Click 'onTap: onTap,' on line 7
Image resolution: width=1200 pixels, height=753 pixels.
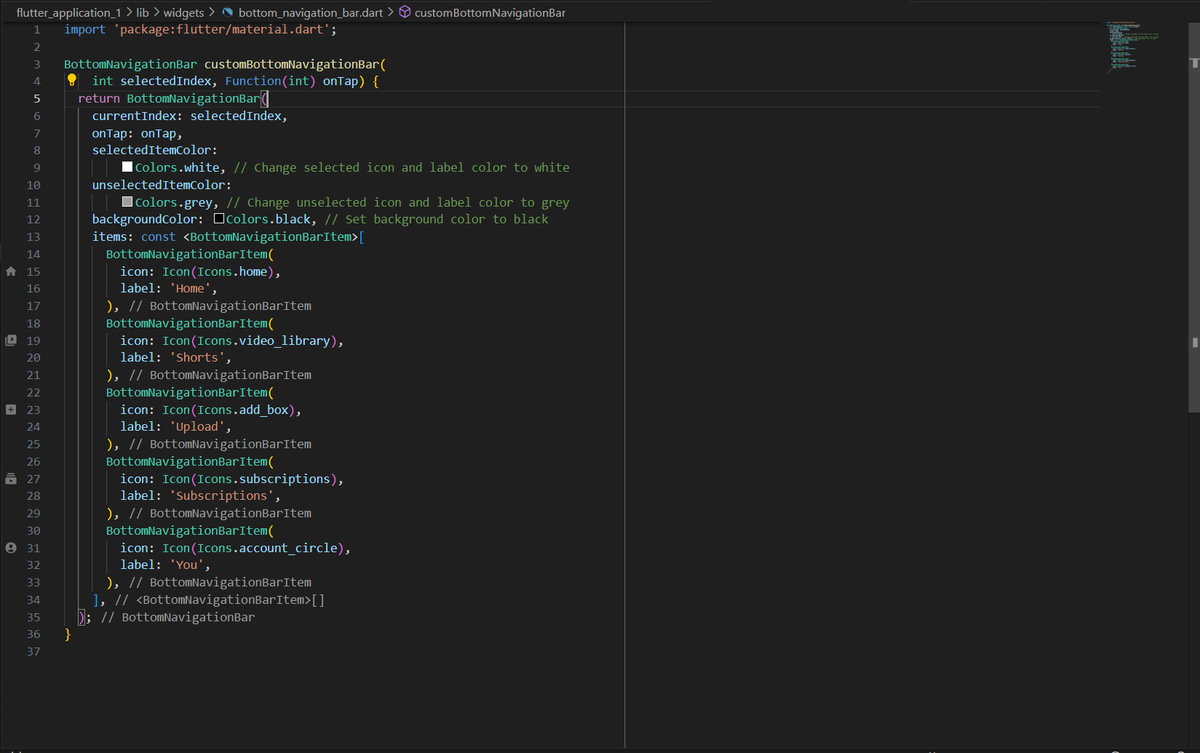coord(137,133)
